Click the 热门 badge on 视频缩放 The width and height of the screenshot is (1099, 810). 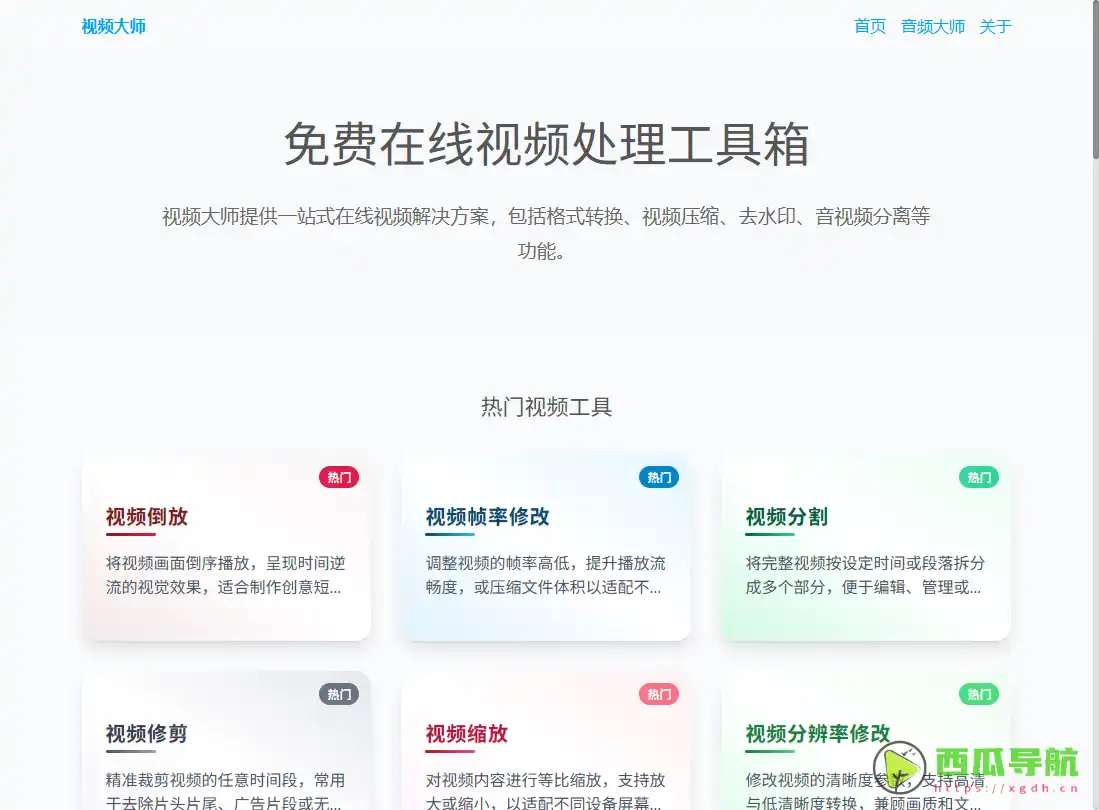(658, 694)
